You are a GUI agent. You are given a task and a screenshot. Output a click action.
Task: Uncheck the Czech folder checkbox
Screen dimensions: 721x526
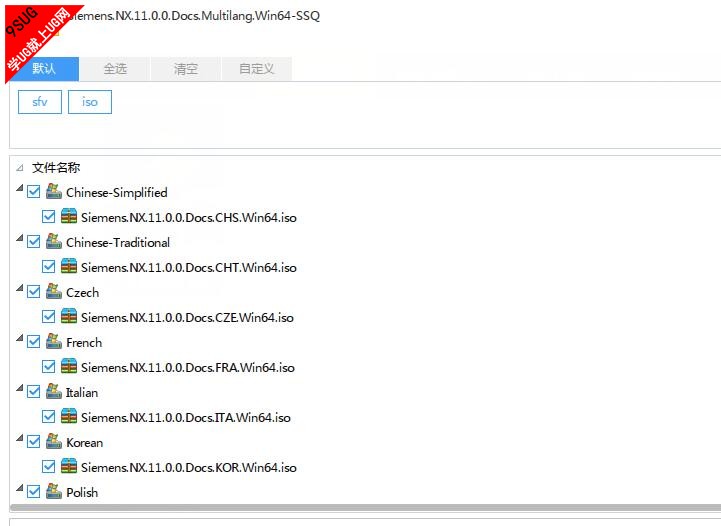pyautogui.click(x=34, y=292)
